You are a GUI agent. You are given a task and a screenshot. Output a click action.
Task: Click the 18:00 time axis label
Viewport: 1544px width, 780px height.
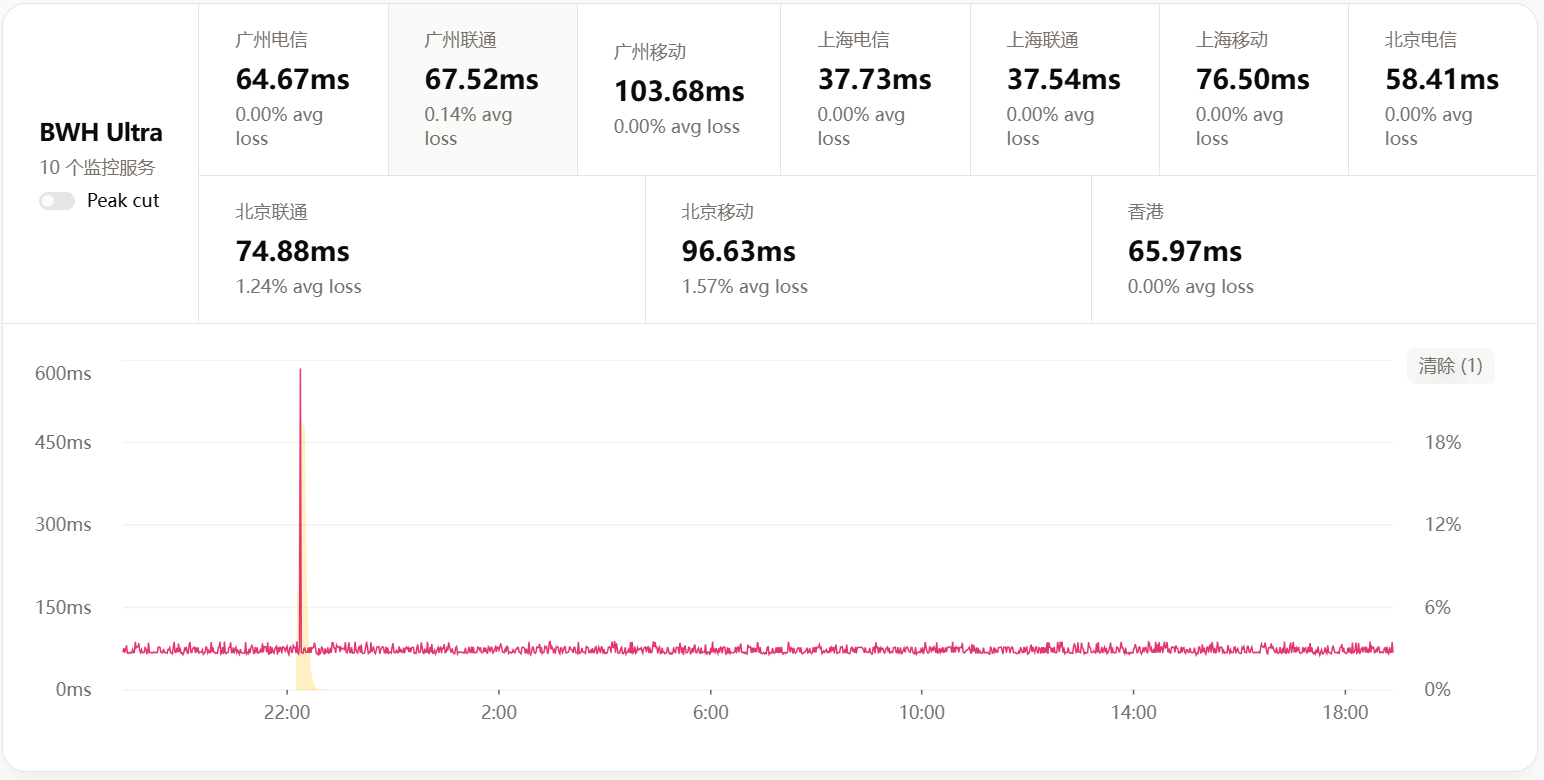tap(1345, 713)
